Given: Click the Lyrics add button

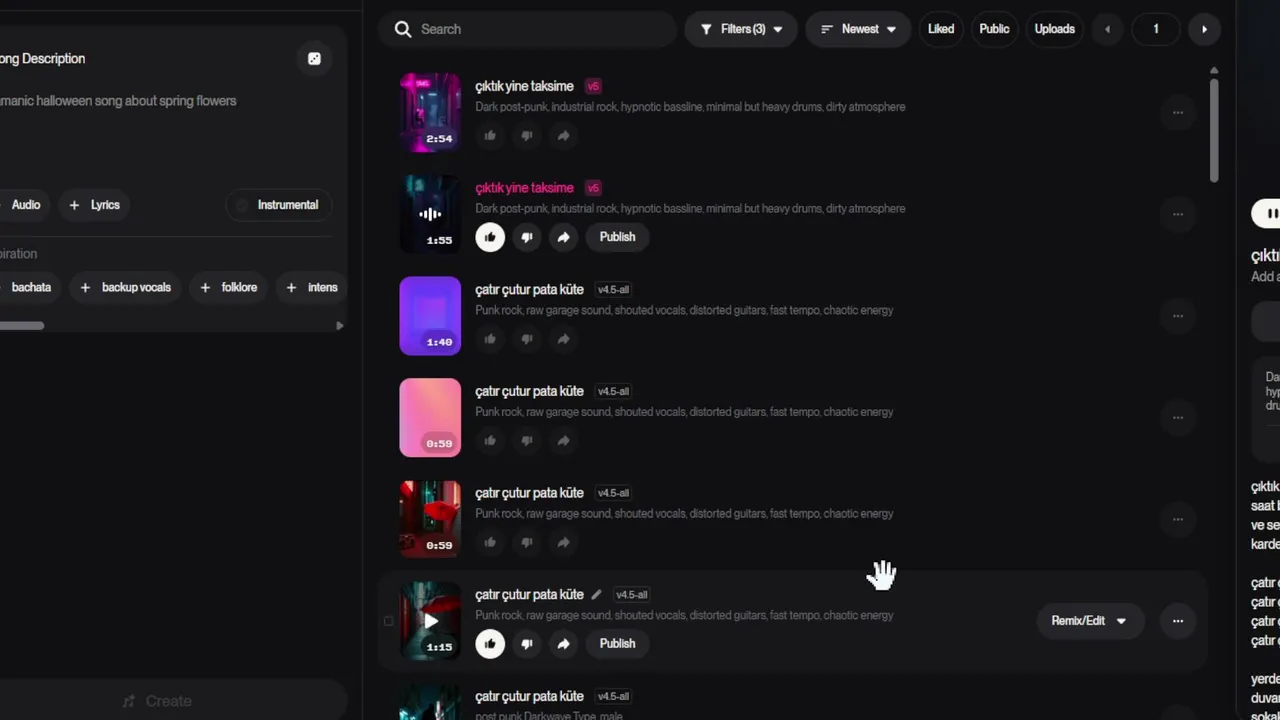Looking at the screenshot, I should pyautogui.click(x=94, y=205).
